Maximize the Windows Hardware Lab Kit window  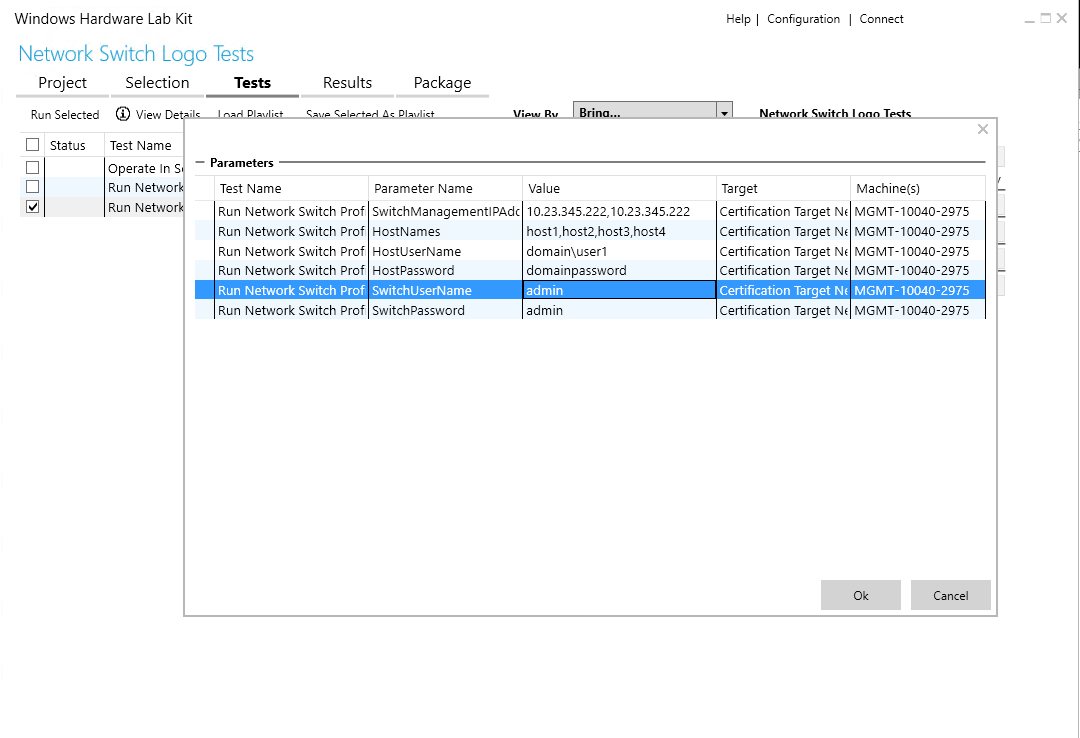click(1046, 19)
